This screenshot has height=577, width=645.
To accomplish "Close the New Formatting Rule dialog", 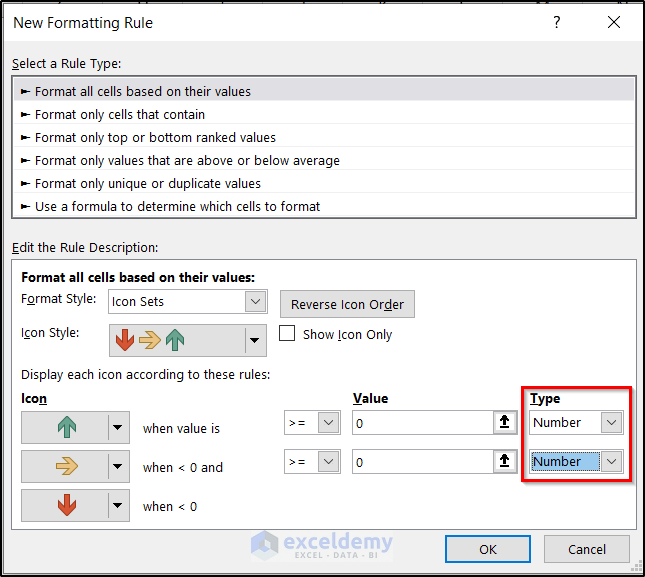I will click(x=613, y=22).
